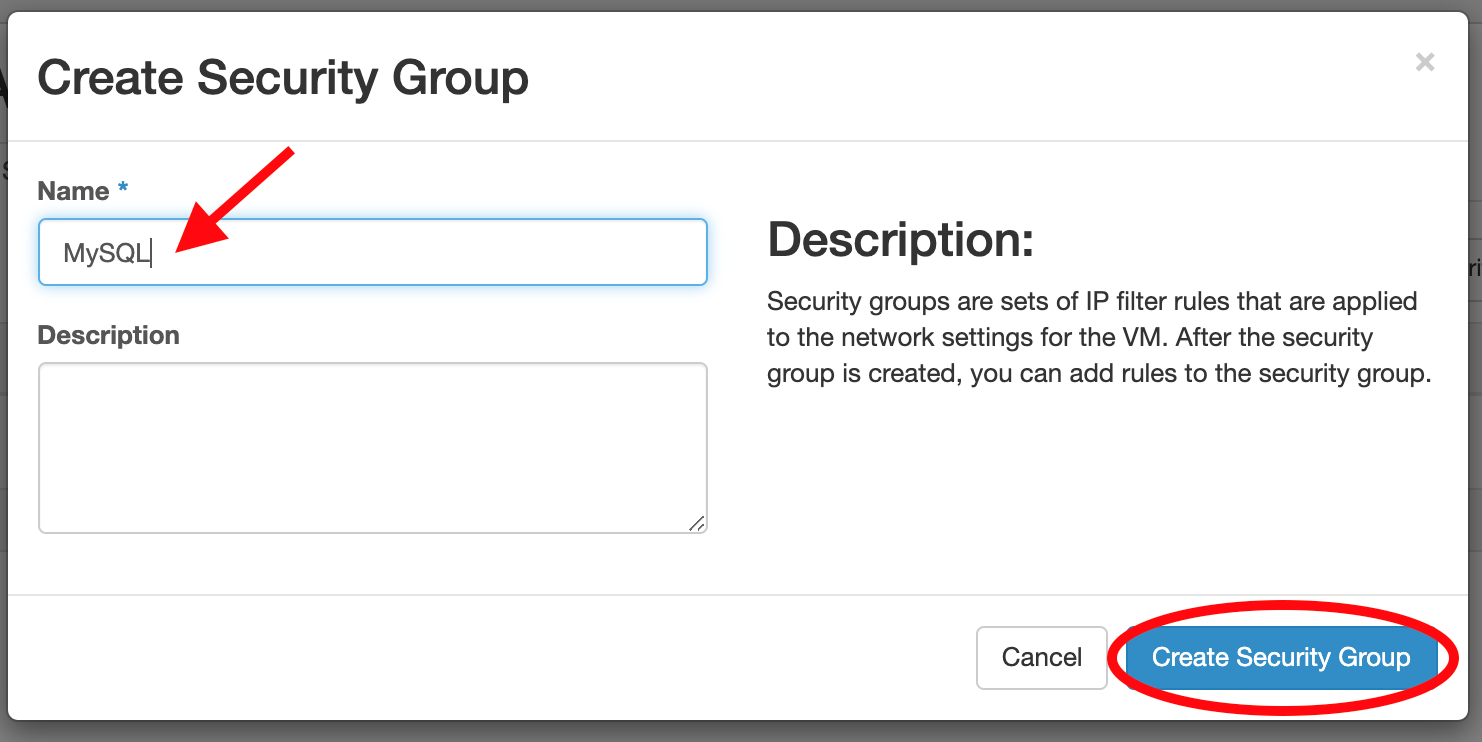This screenshot has width=1482, height=742.
Task: Cancel the security group creation
Action: 1041,657
